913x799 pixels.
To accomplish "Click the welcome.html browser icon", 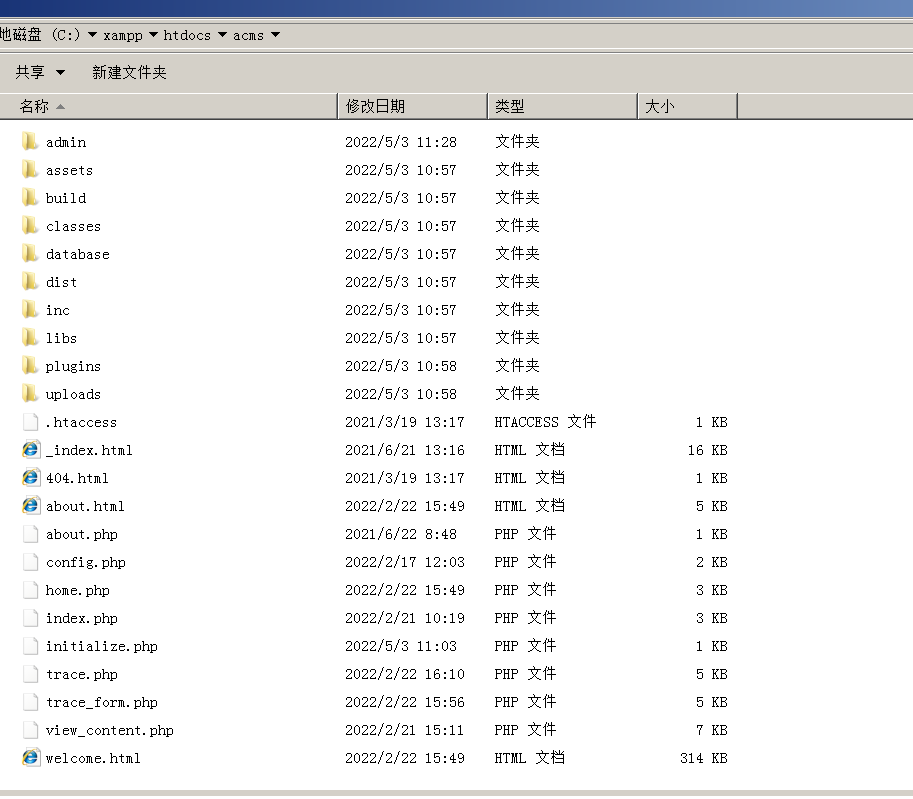I will click(31, 758).
